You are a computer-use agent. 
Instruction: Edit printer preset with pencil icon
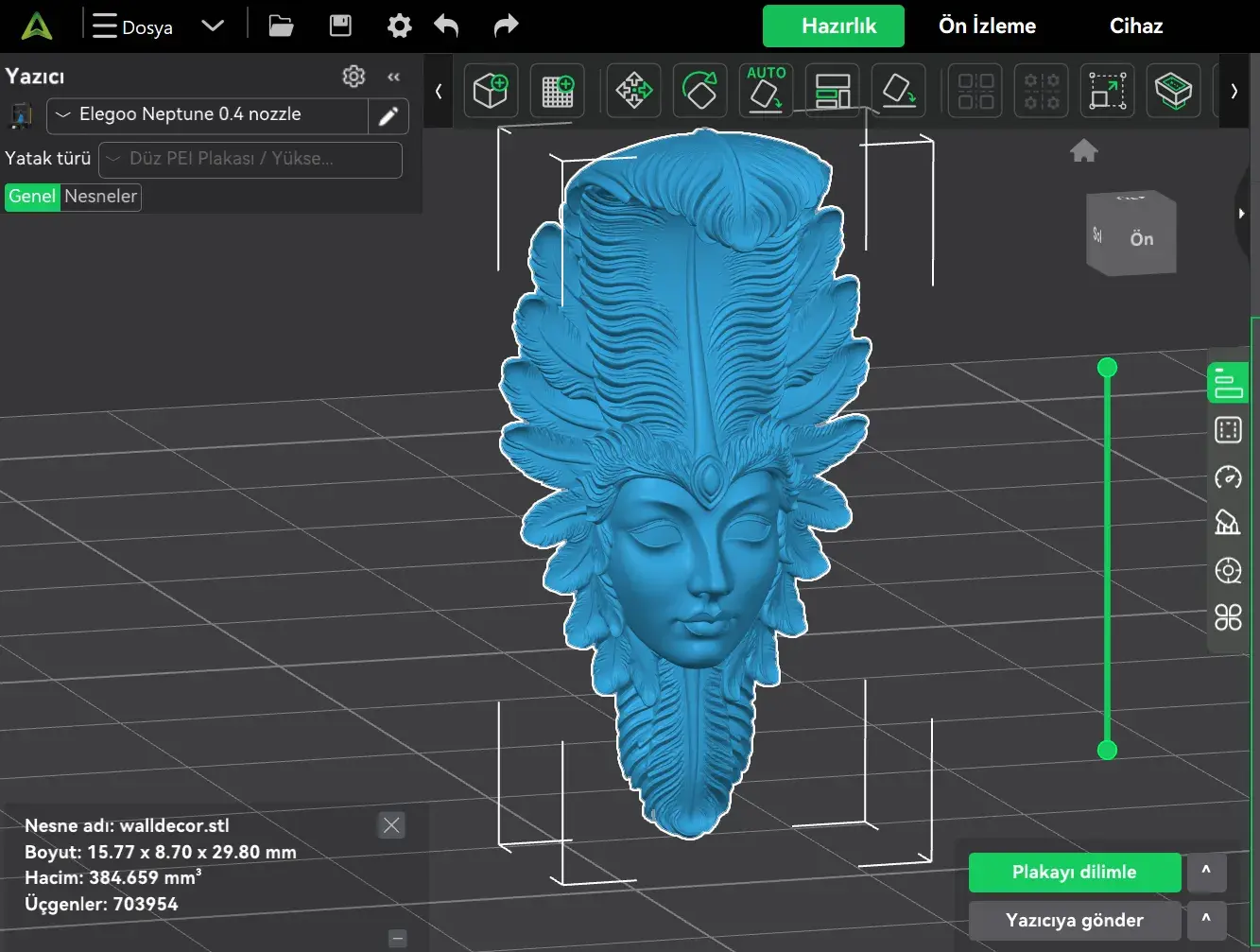click(388, 115)
